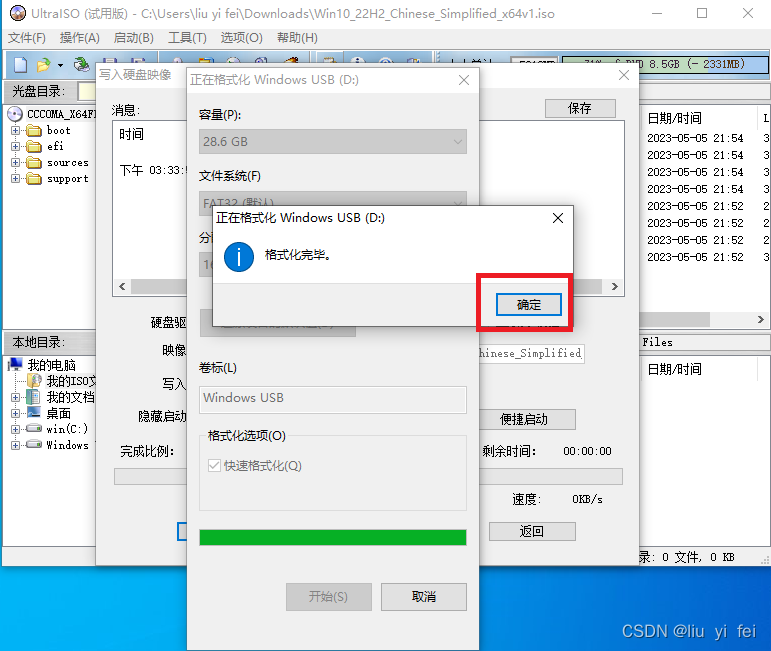Click the 我的文档 documents icon
Viewport: 771px width, 651px height.
[33, 397]
